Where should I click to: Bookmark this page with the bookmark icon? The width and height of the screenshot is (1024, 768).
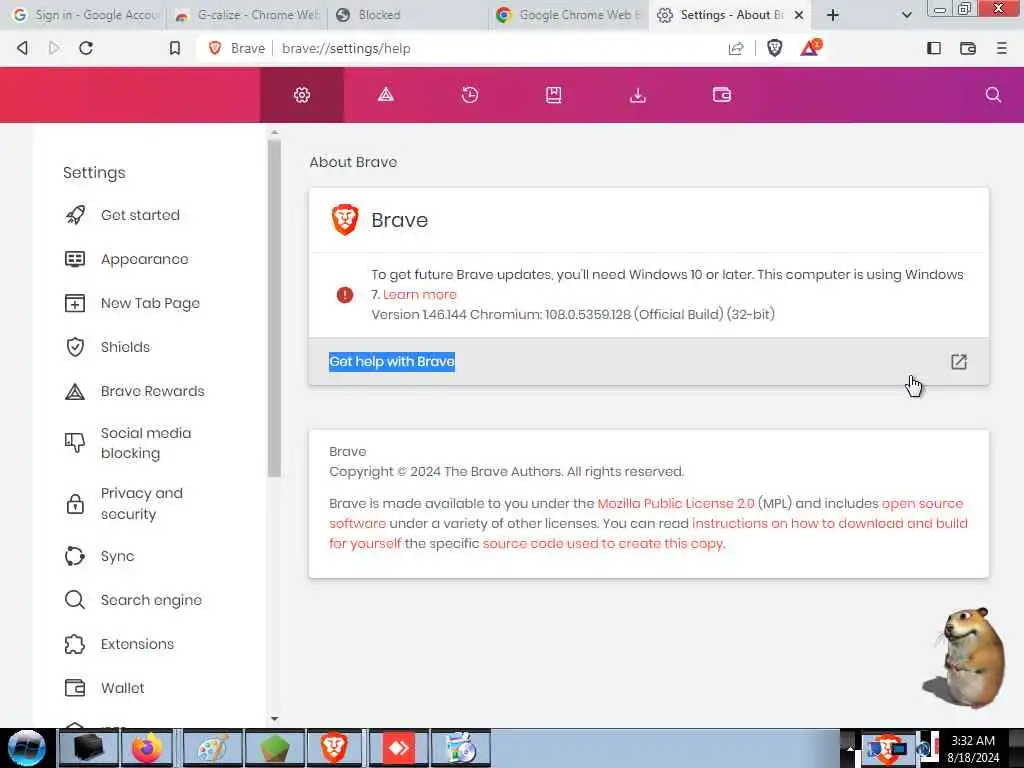click(x=174, y=48)
